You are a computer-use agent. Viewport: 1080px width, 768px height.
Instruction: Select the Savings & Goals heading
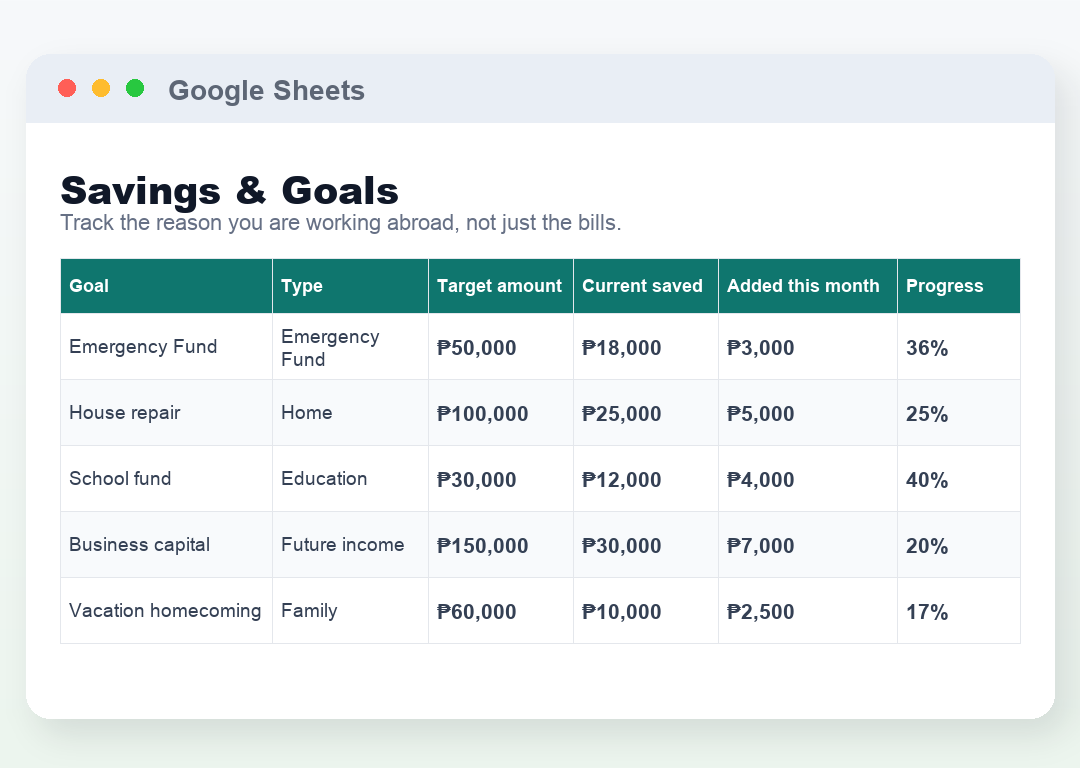pyautogui.click(x=229, y=190)
